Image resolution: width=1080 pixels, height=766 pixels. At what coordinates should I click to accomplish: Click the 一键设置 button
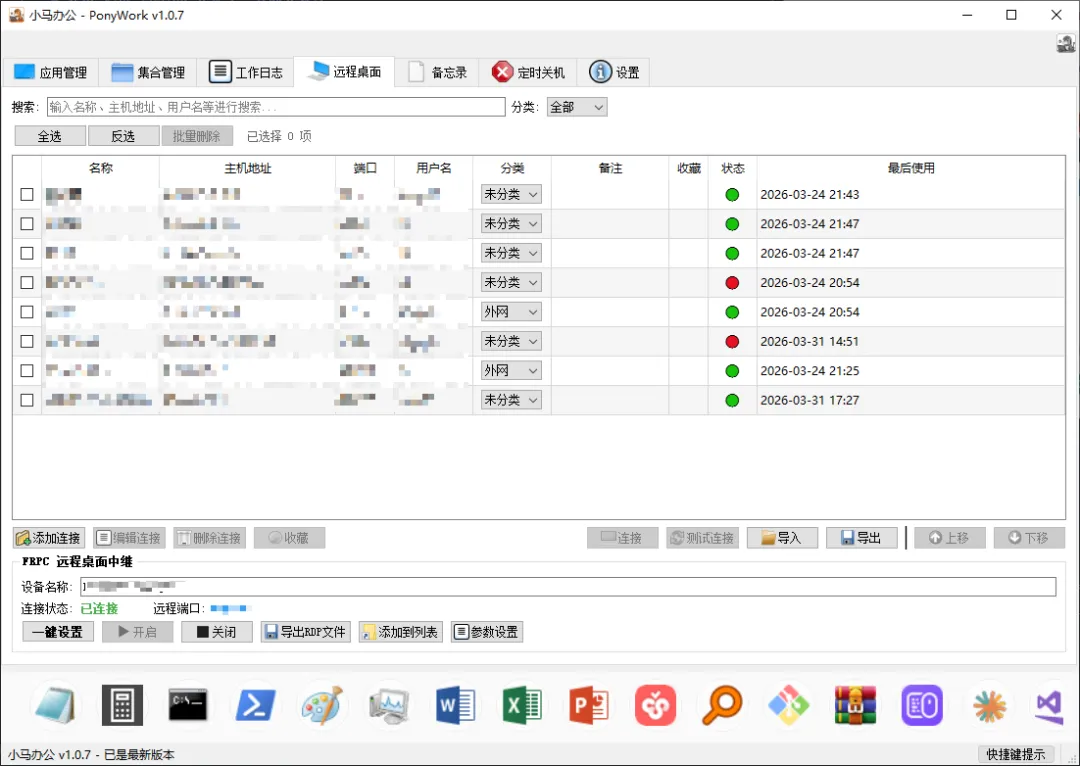coord(58,632)
